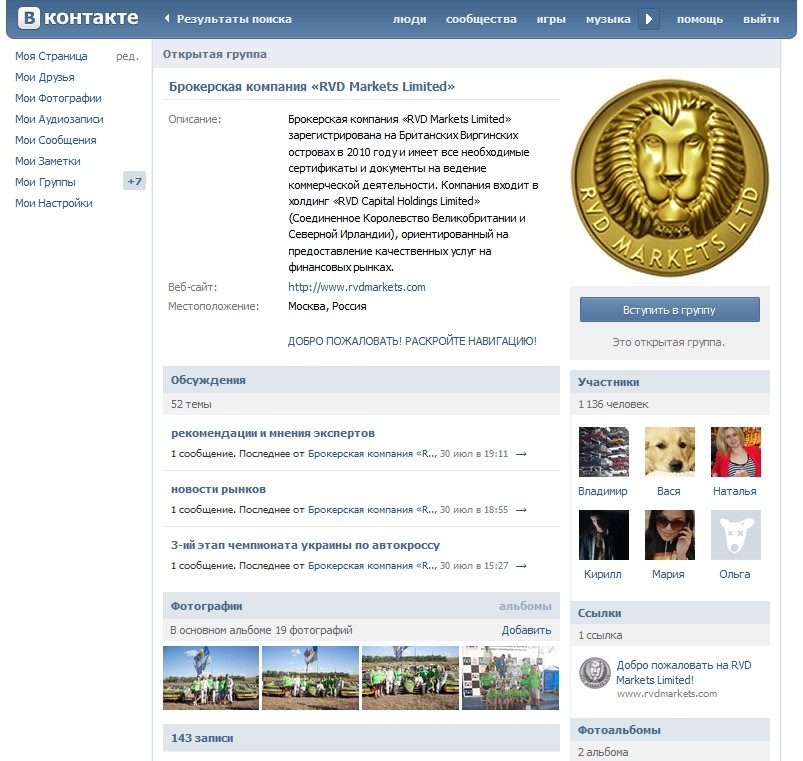Click the last poster name on 15:27 entry

point(372,566)
